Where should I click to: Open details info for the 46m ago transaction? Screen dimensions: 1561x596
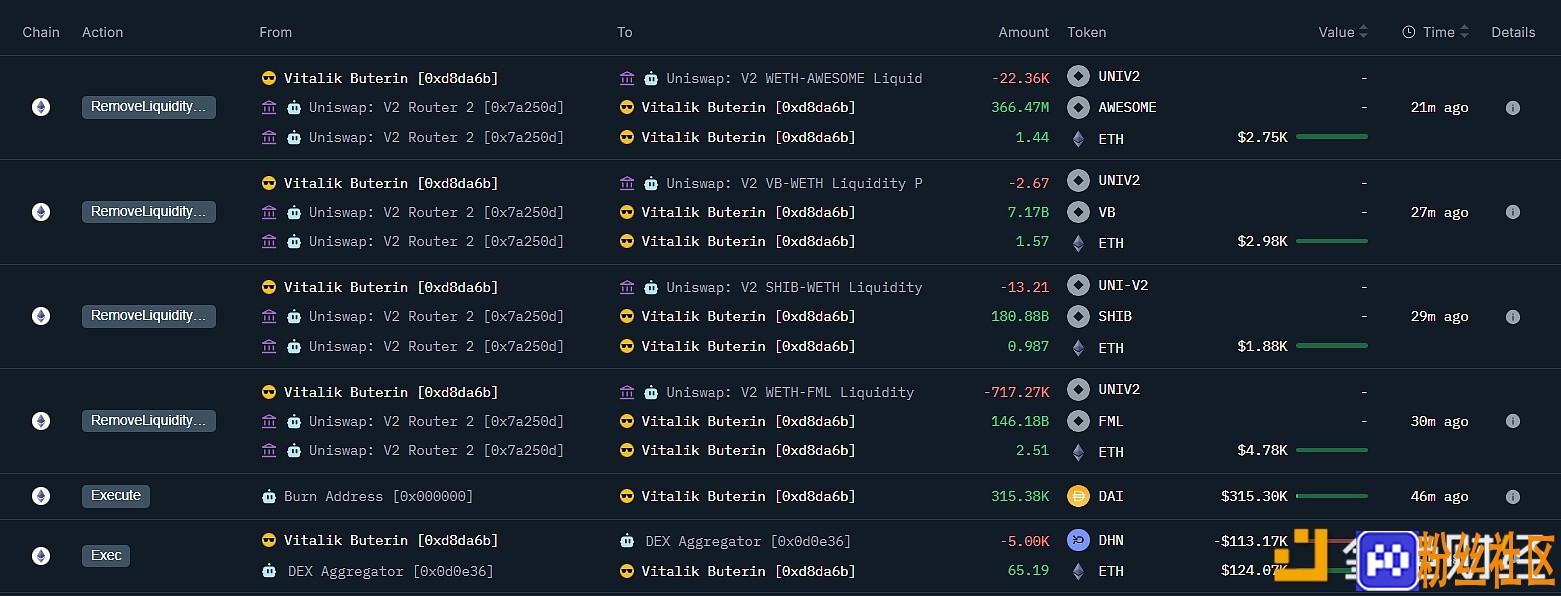(1512, 497)
